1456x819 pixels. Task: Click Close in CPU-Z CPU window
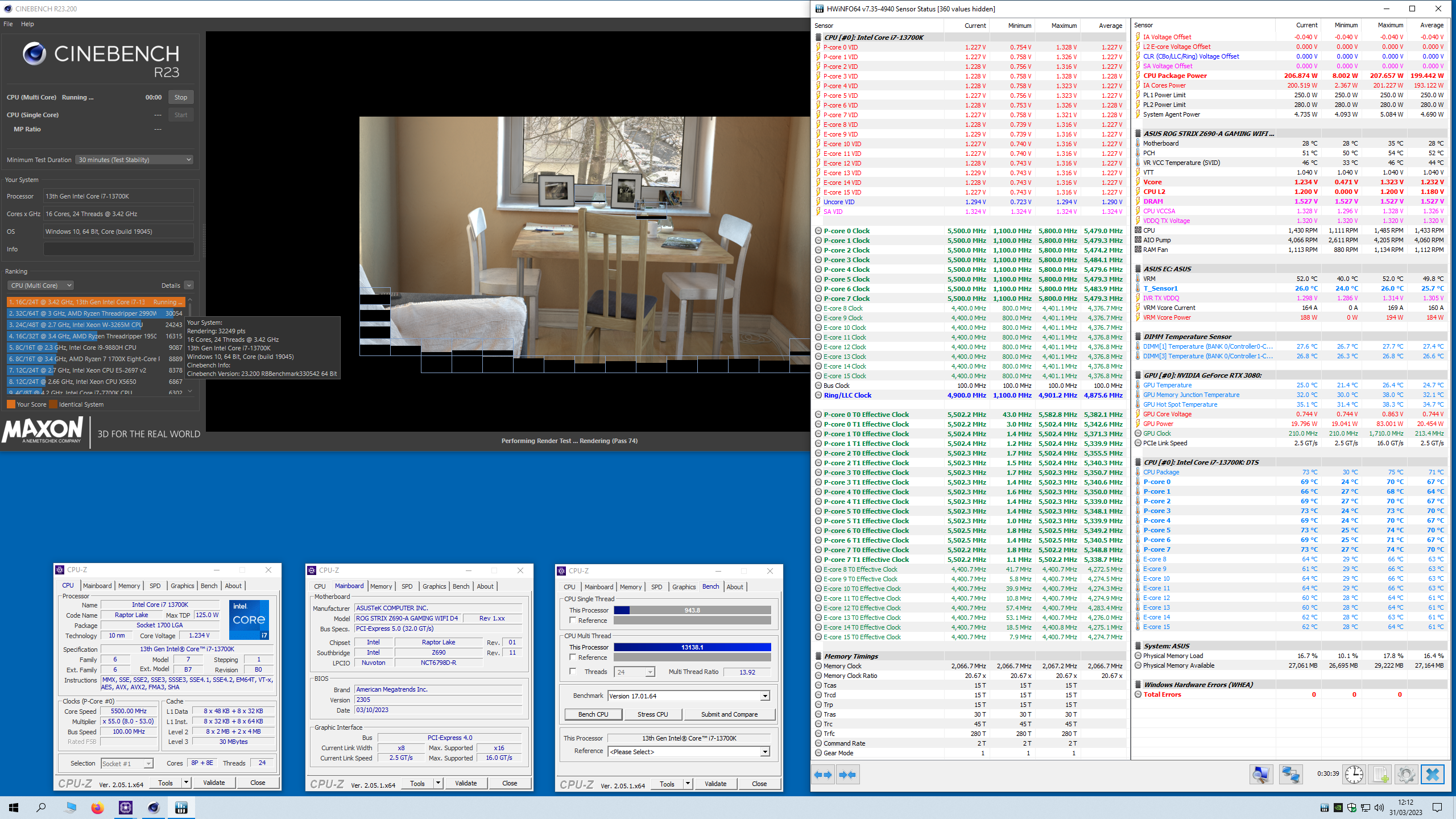258,783
